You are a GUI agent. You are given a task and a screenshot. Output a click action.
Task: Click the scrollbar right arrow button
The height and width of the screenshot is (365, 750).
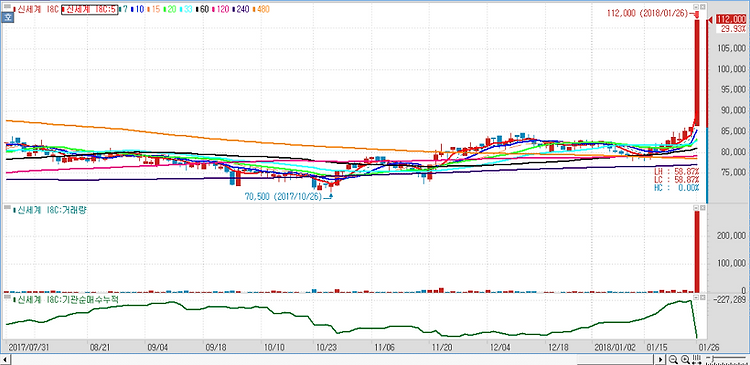pos(662,359)
